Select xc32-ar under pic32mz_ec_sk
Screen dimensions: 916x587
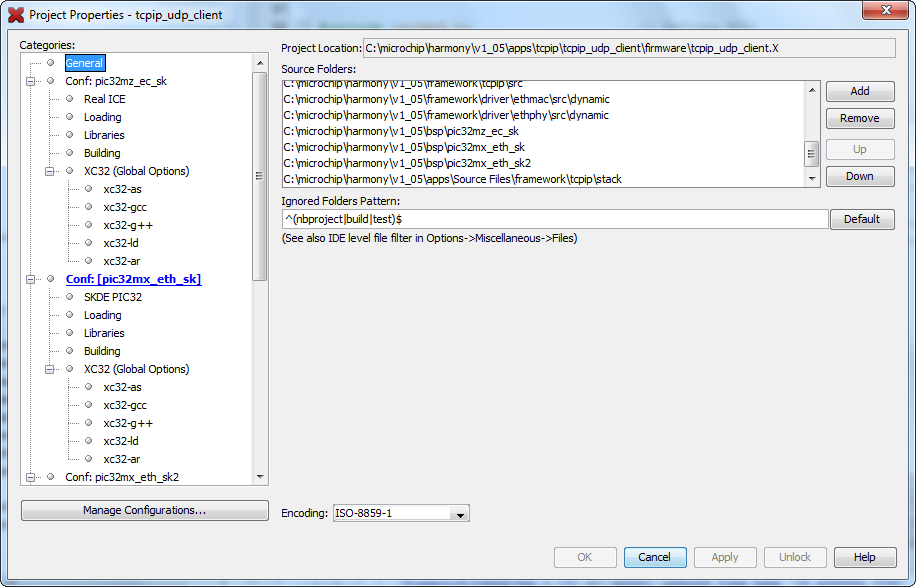(x=122, y=261)
